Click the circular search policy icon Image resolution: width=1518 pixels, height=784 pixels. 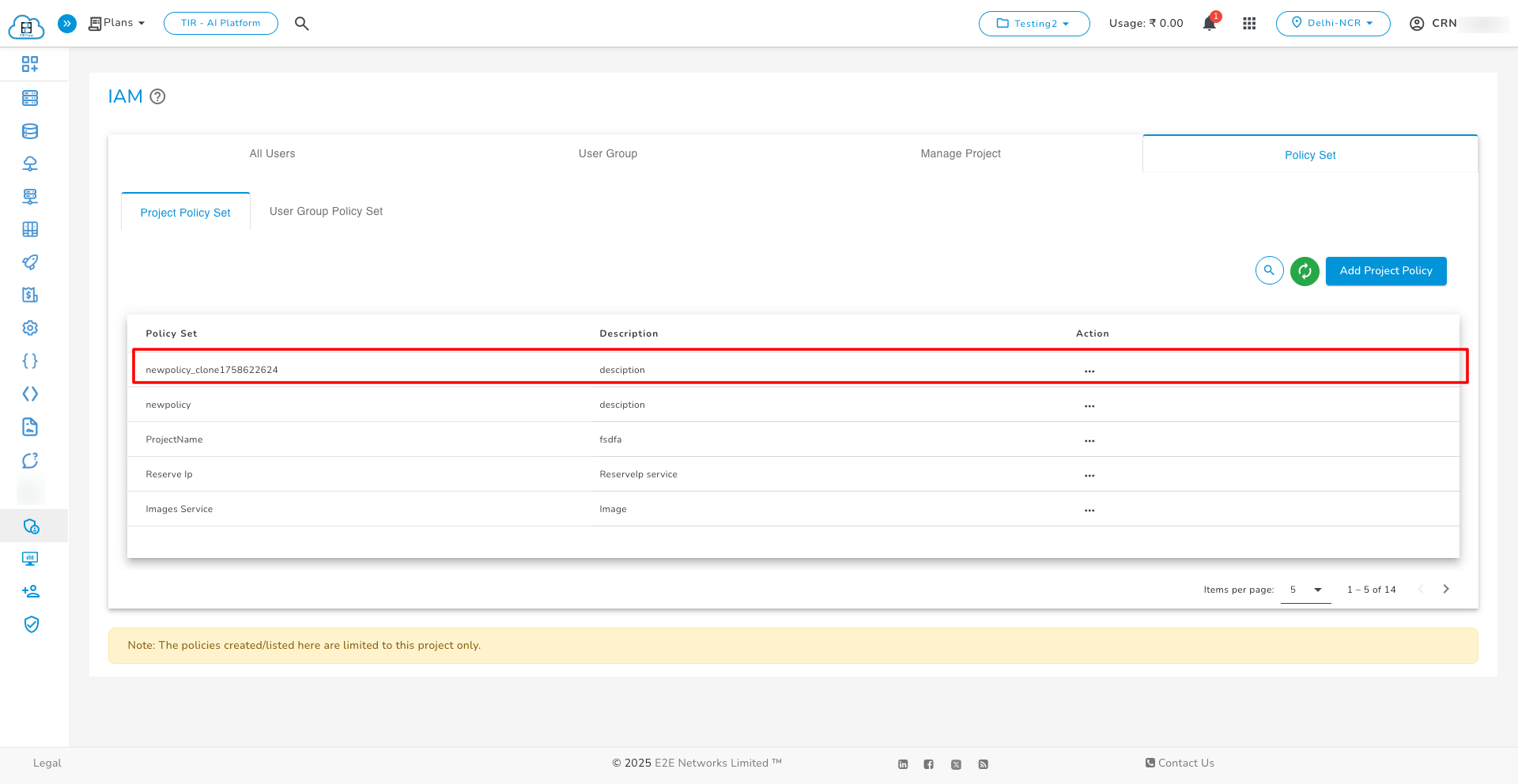point(1269,270)
